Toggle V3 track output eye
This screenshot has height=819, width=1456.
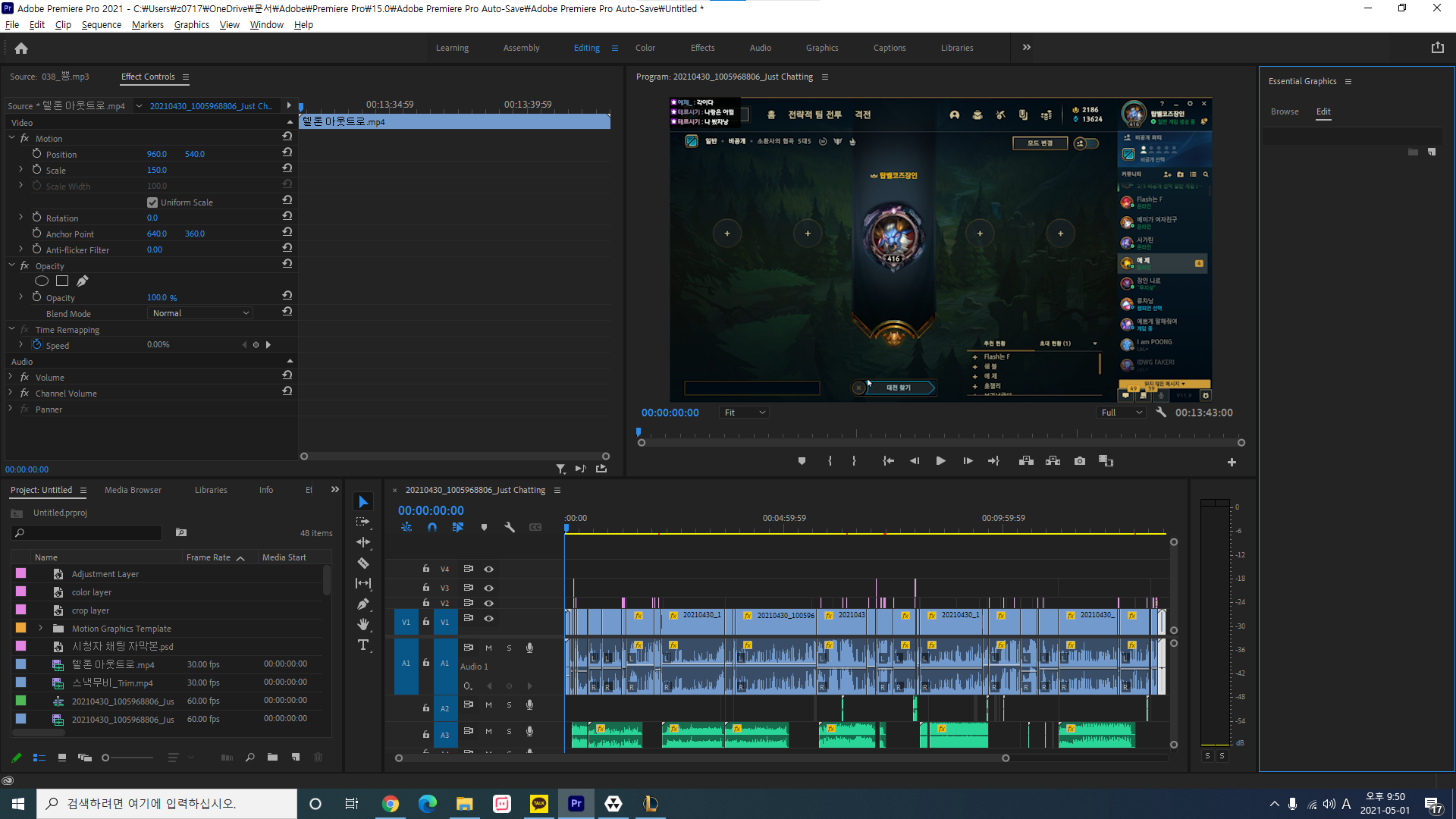point(489,588)
